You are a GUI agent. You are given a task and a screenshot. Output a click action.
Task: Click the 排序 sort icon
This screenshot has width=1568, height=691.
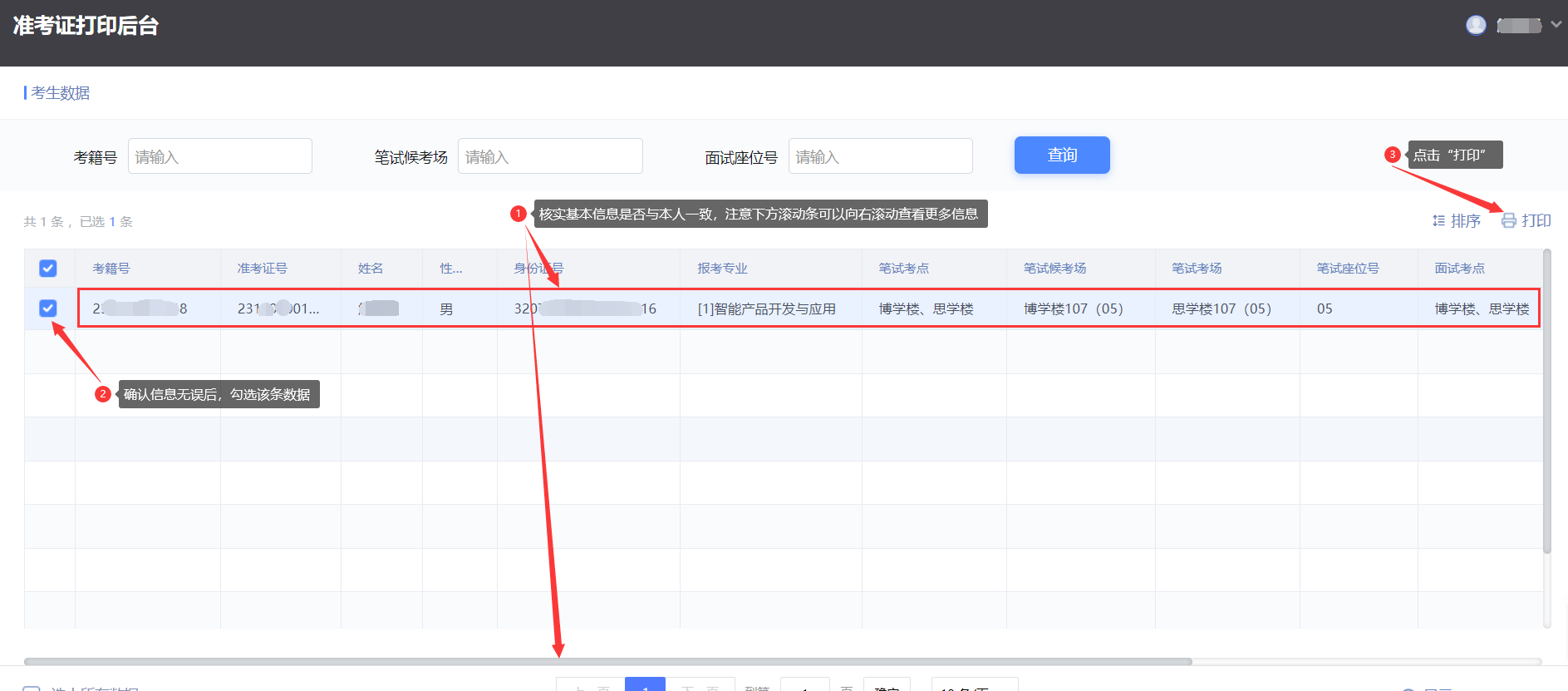(x=1438, y=221)
